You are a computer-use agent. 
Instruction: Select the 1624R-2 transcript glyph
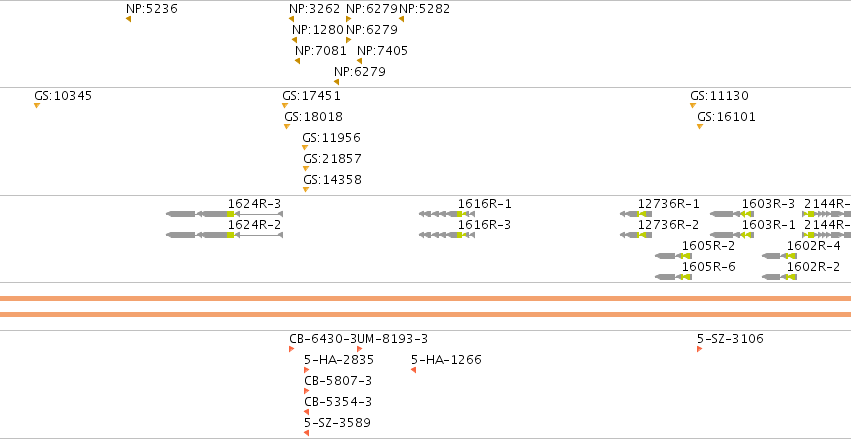(225, 235)
